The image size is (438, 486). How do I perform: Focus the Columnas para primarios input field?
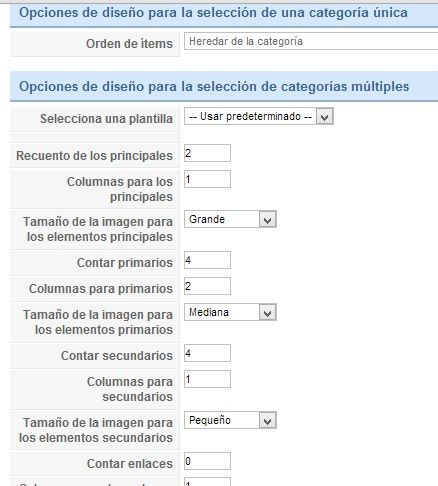(x=207, y=286)
